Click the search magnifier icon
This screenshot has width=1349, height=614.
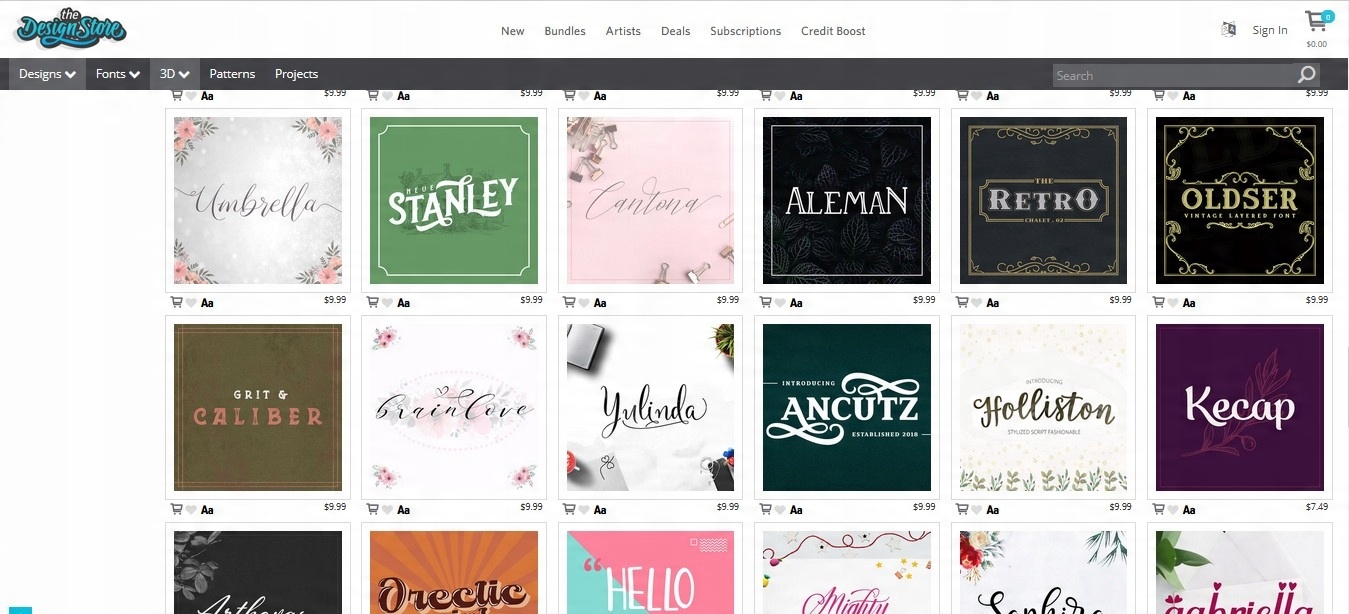click(1306, 75)
